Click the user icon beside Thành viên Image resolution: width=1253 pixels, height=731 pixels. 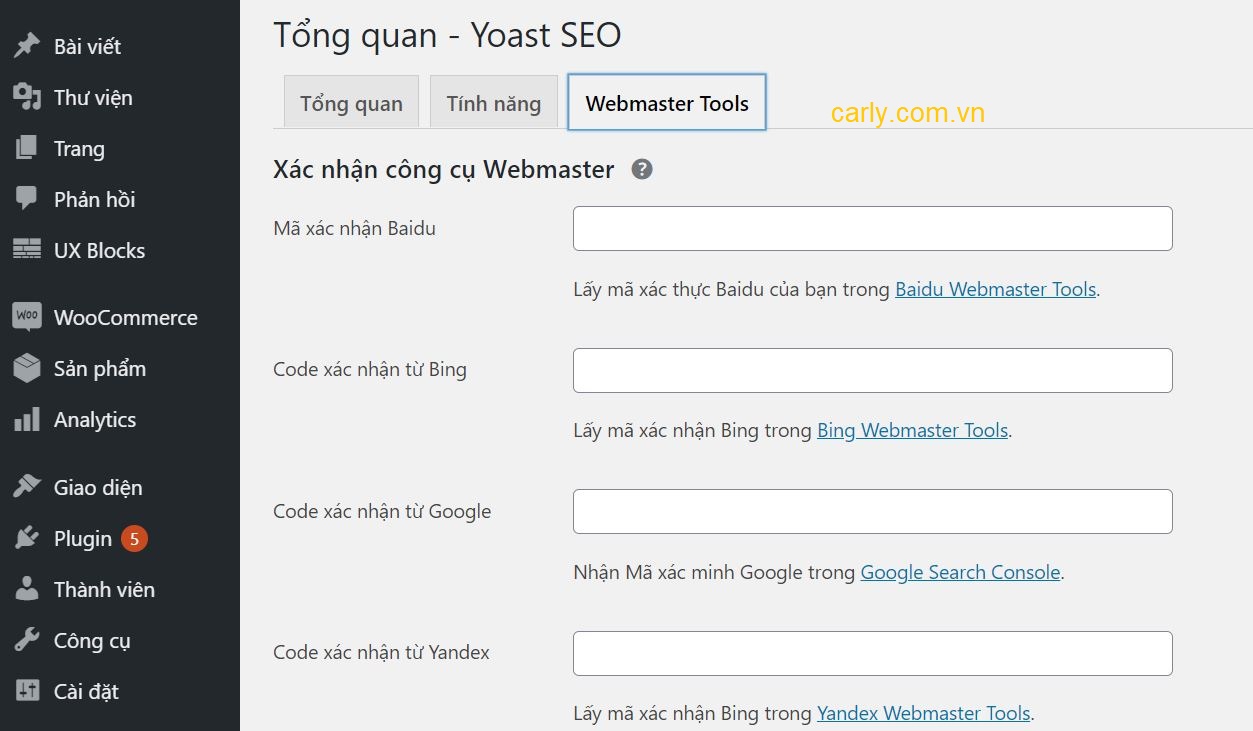(27, 589)
